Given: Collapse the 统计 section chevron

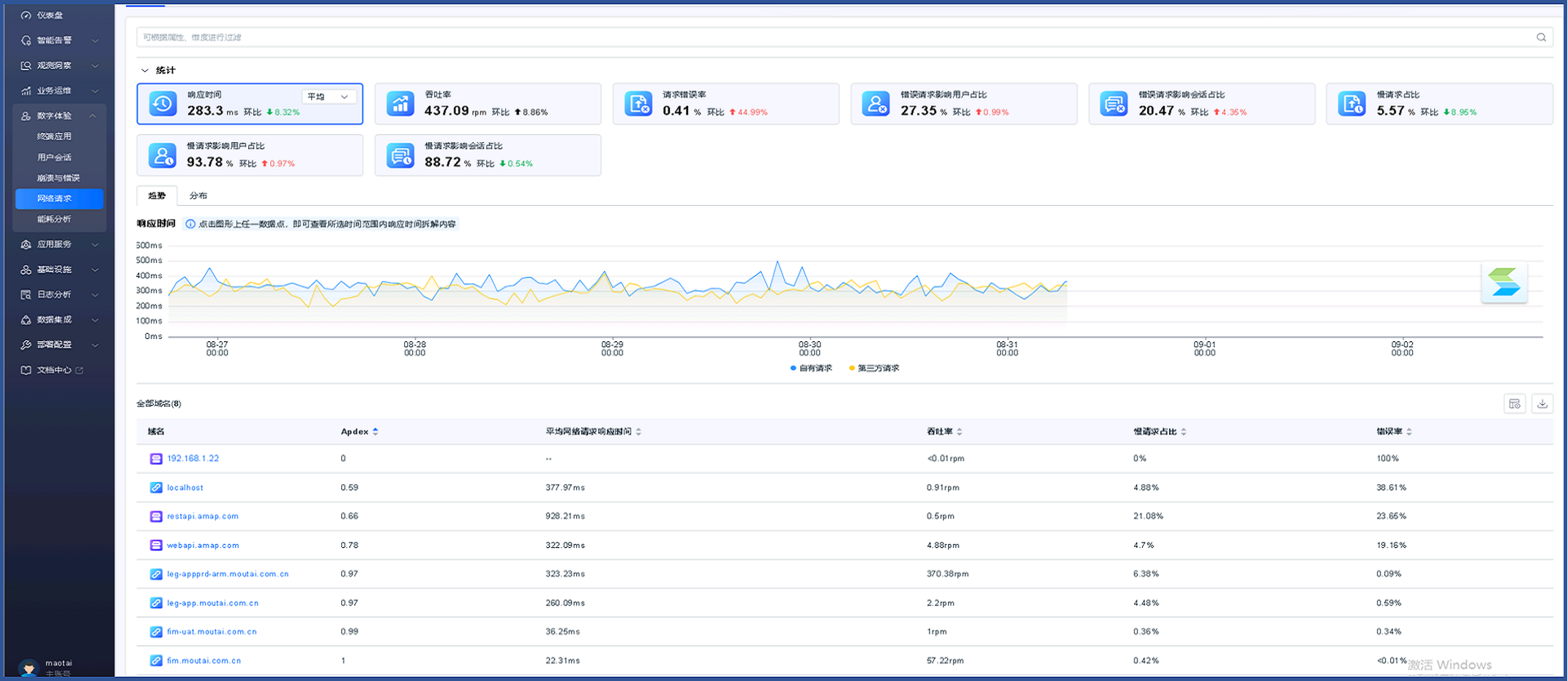Looking at the screenshot, I should (x=145, y=70).
